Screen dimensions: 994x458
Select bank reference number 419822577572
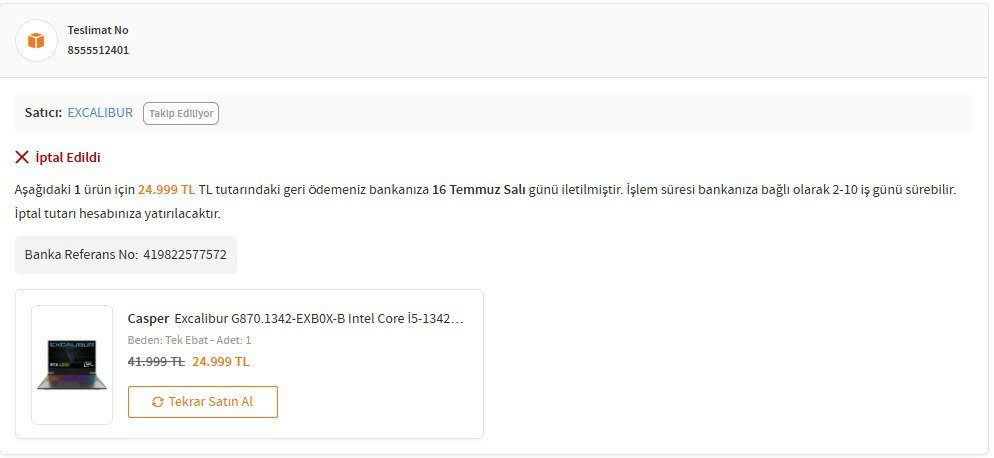click(x=184, y=255)
